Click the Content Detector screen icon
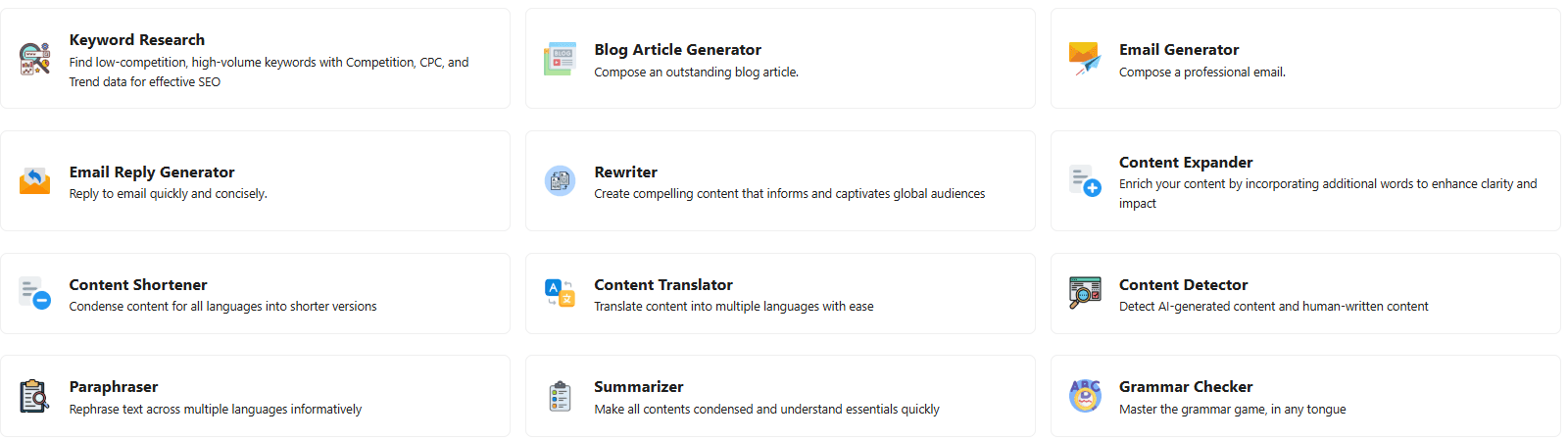This screenshot has width=1568, height=440. 1085,293
